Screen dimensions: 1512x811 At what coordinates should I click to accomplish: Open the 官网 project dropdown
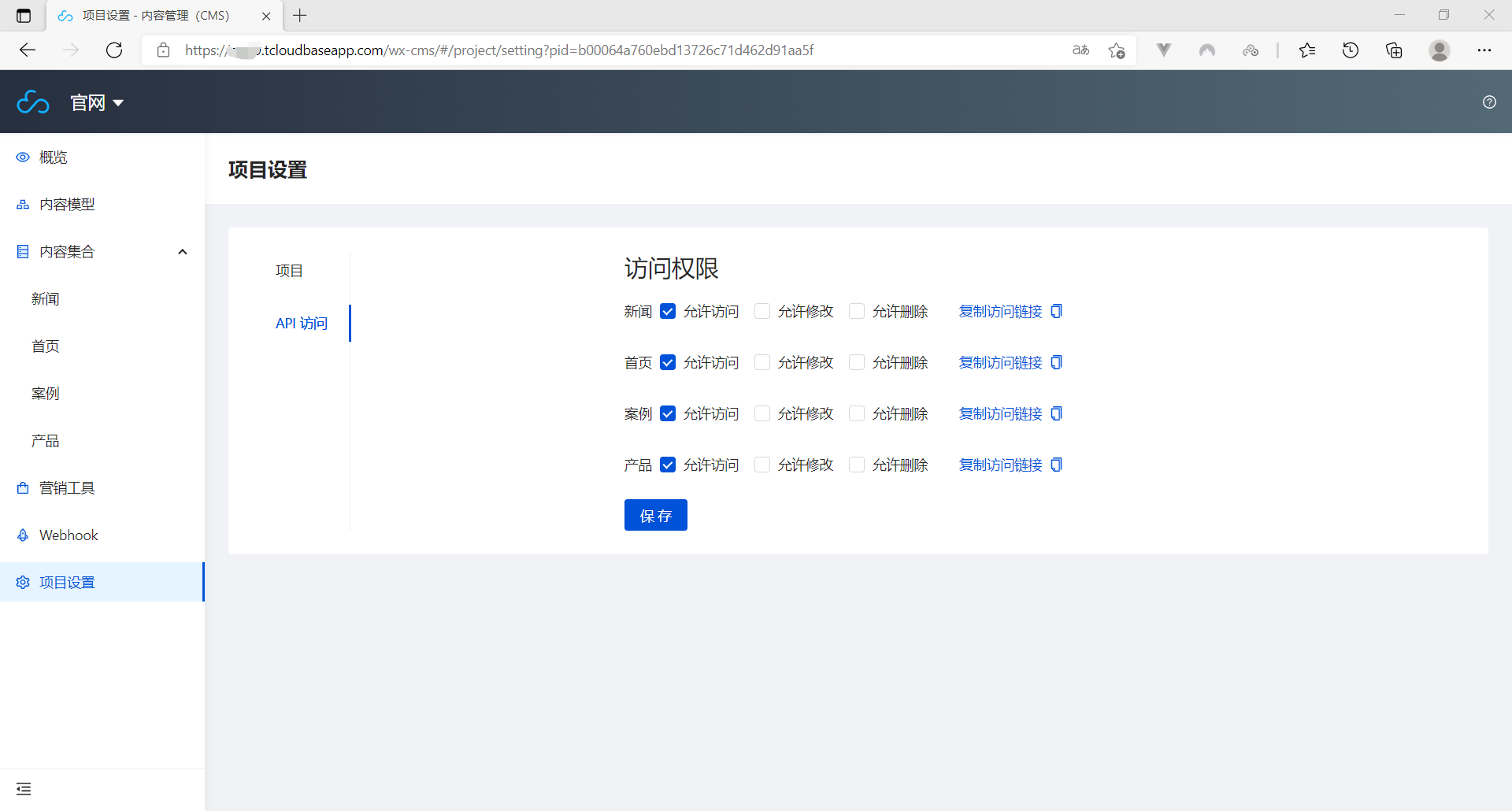tap(97, 102)
